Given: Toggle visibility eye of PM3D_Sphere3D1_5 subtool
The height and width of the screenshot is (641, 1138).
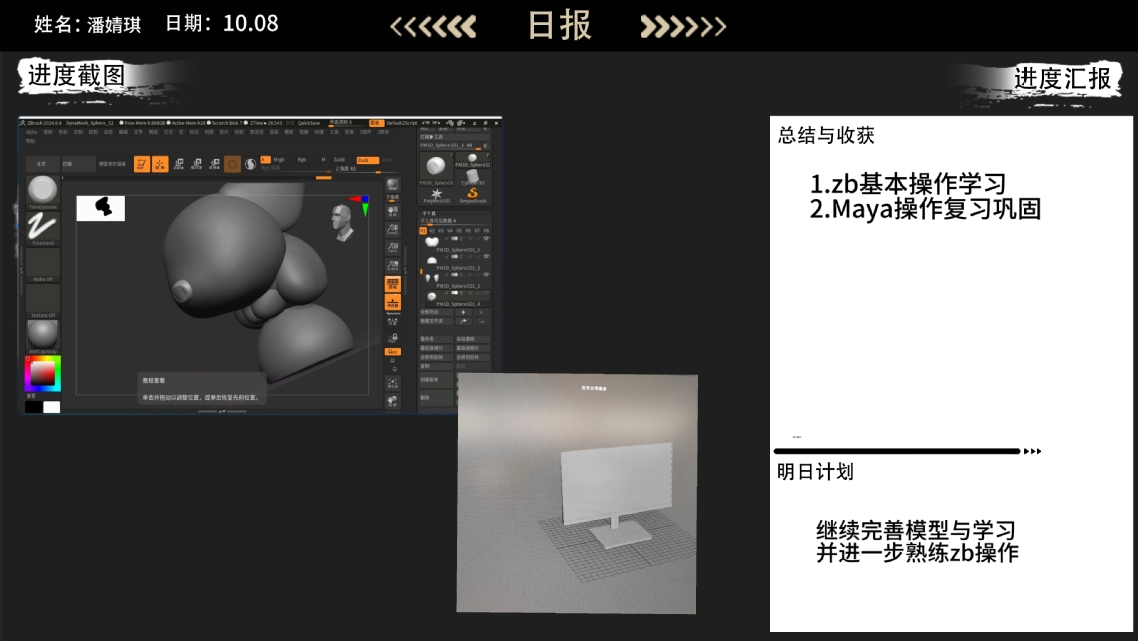Looking at the screenshot, I should pos(486,240).
